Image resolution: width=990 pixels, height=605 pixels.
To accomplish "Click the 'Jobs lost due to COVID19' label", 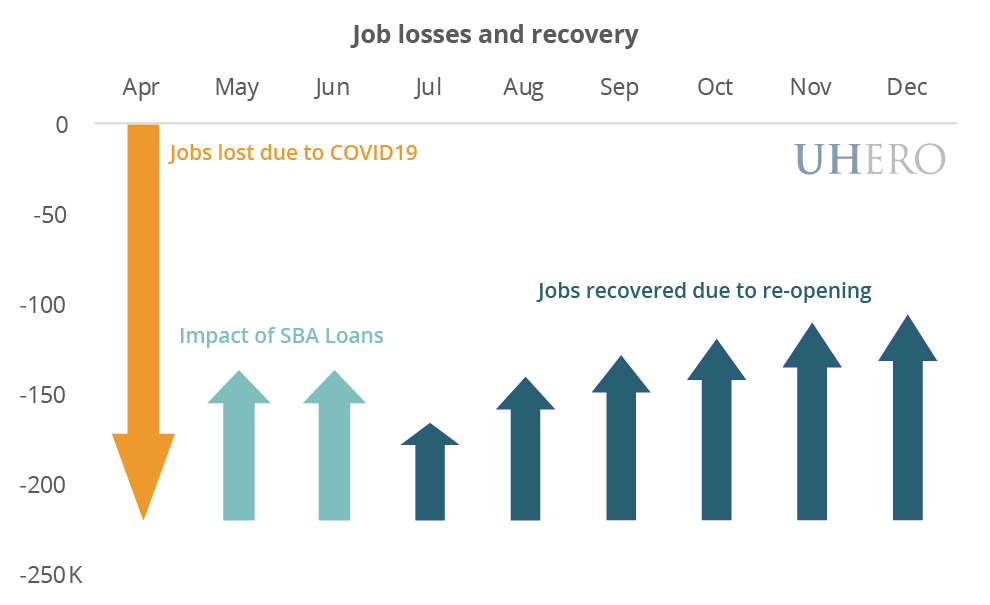I will click(293, 154).
